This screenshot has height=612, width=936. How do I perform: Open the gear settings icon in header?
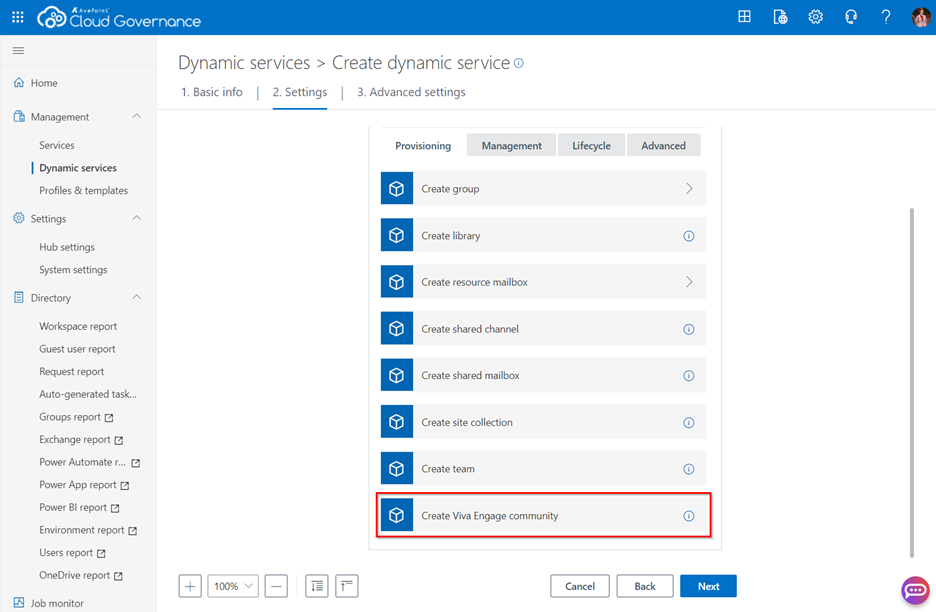click(815, 17)
